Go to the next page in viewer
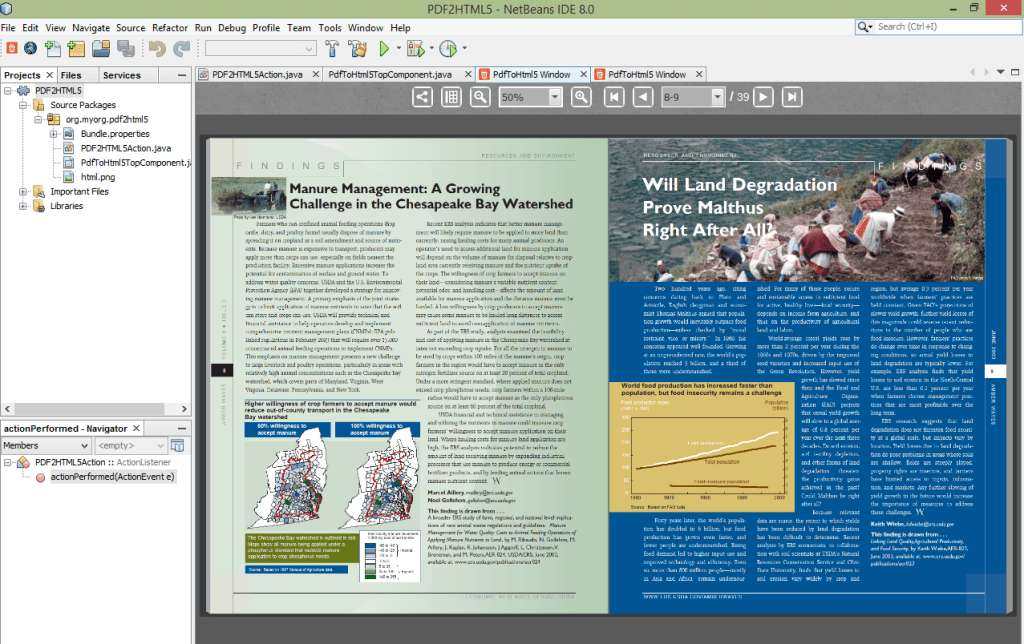The image size is (1024, 644). click(x=763, y=97)
